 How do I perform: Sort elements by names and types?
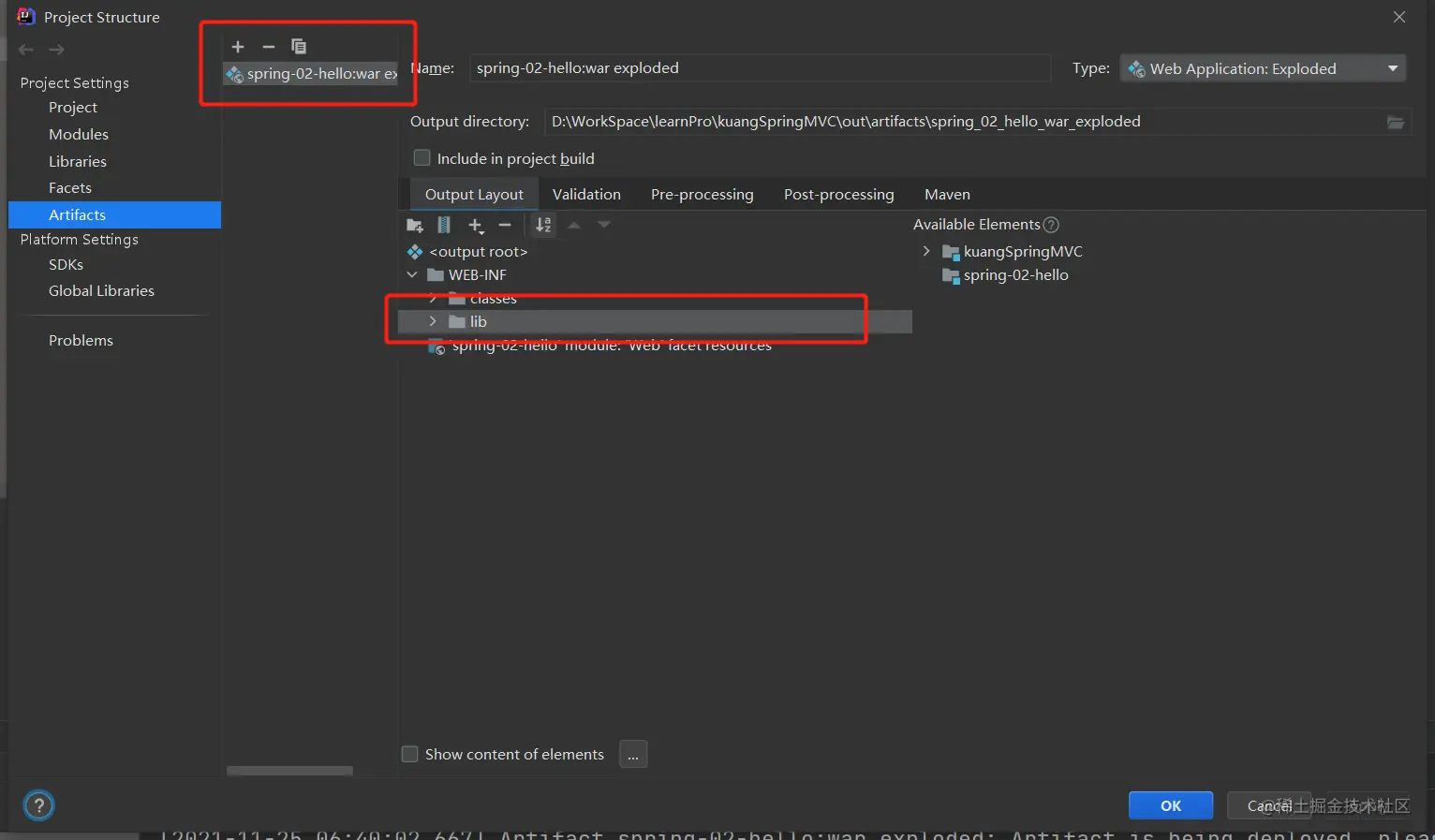(x=543, y=226)
